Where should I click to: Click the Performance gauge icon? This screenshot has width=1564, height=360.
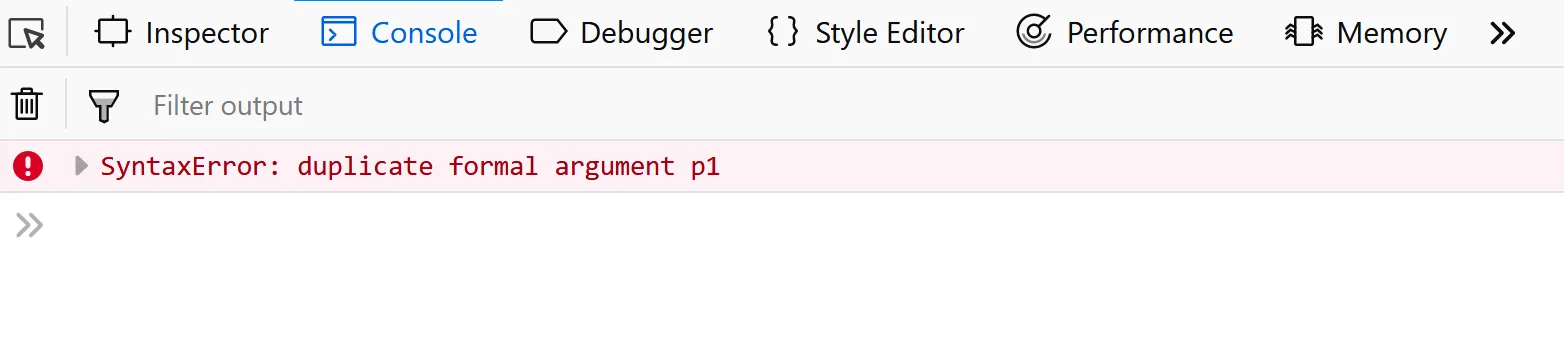(x=1034, y=33)
